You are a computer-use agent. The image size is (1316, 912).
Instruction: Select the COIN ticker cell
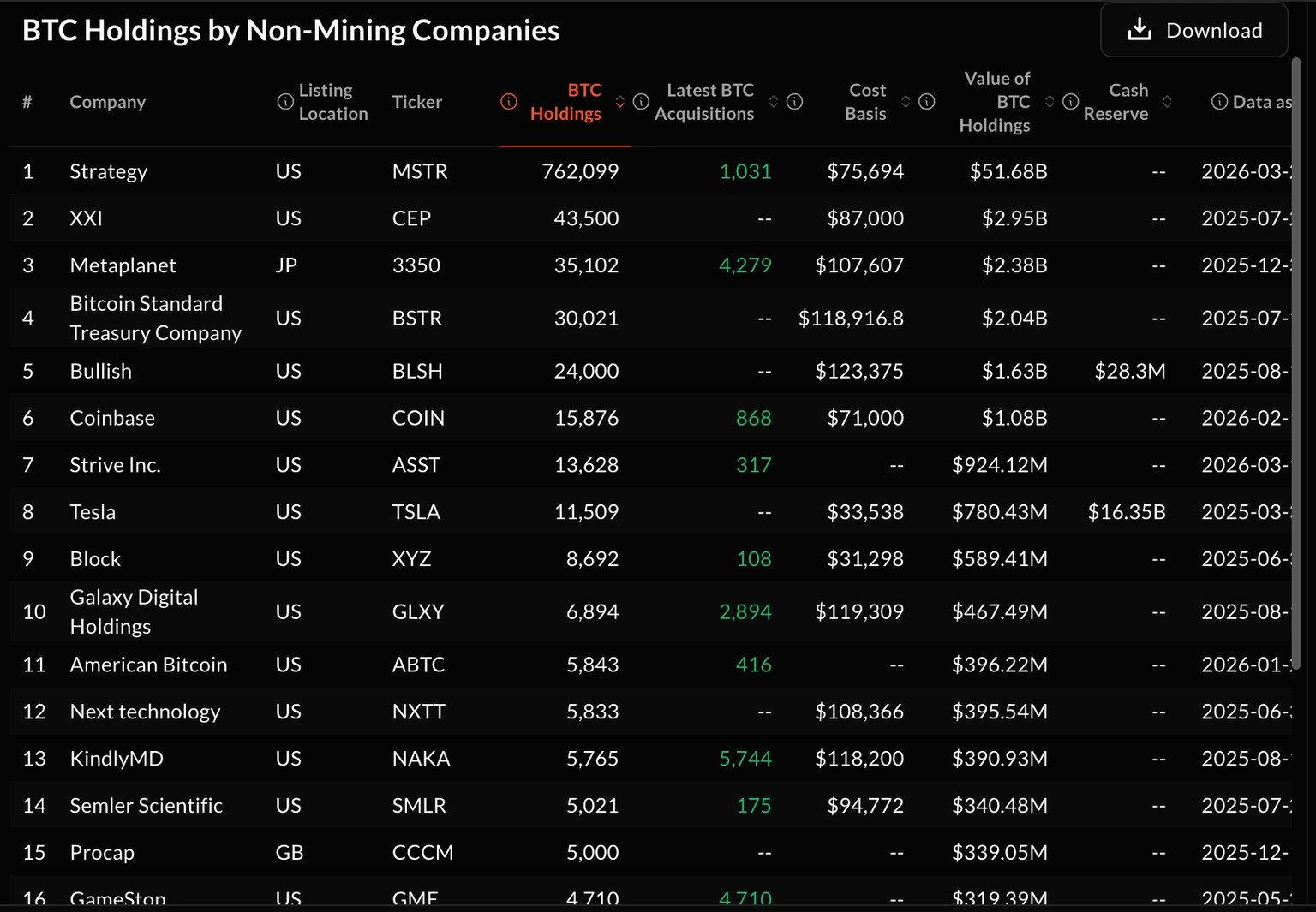tap(418, 418)
